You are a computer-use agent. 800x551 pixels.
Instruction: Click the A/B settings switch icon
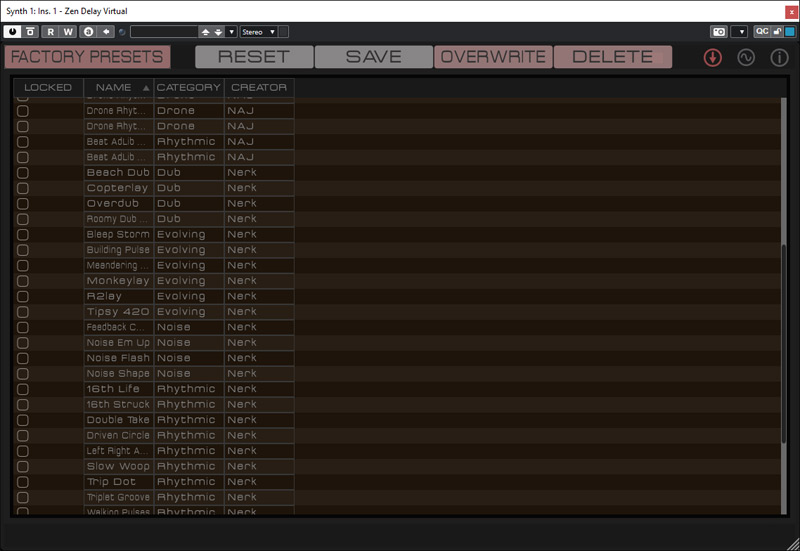(88, 32)
